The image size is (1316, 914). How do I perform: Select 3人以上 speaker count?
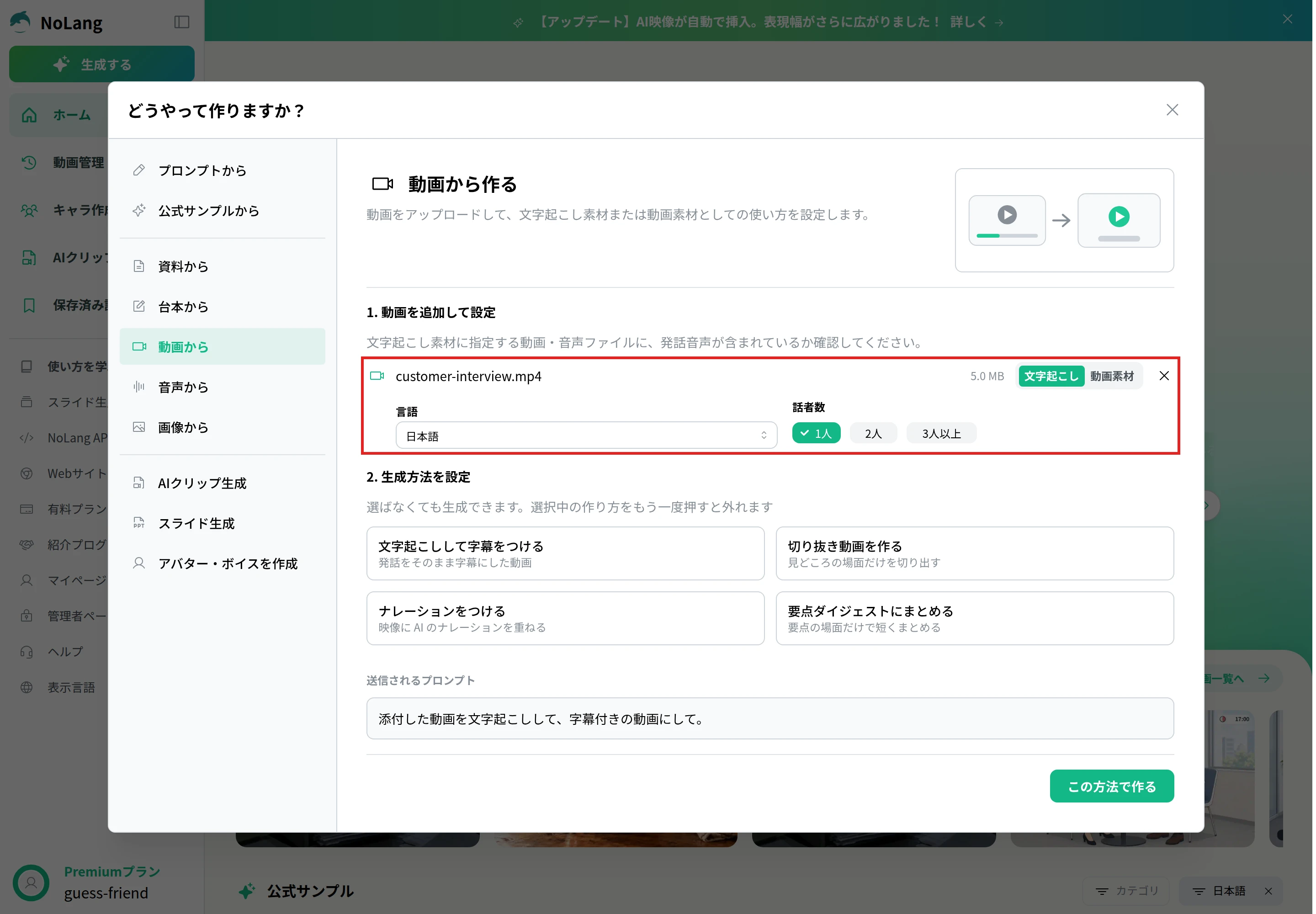941,434
